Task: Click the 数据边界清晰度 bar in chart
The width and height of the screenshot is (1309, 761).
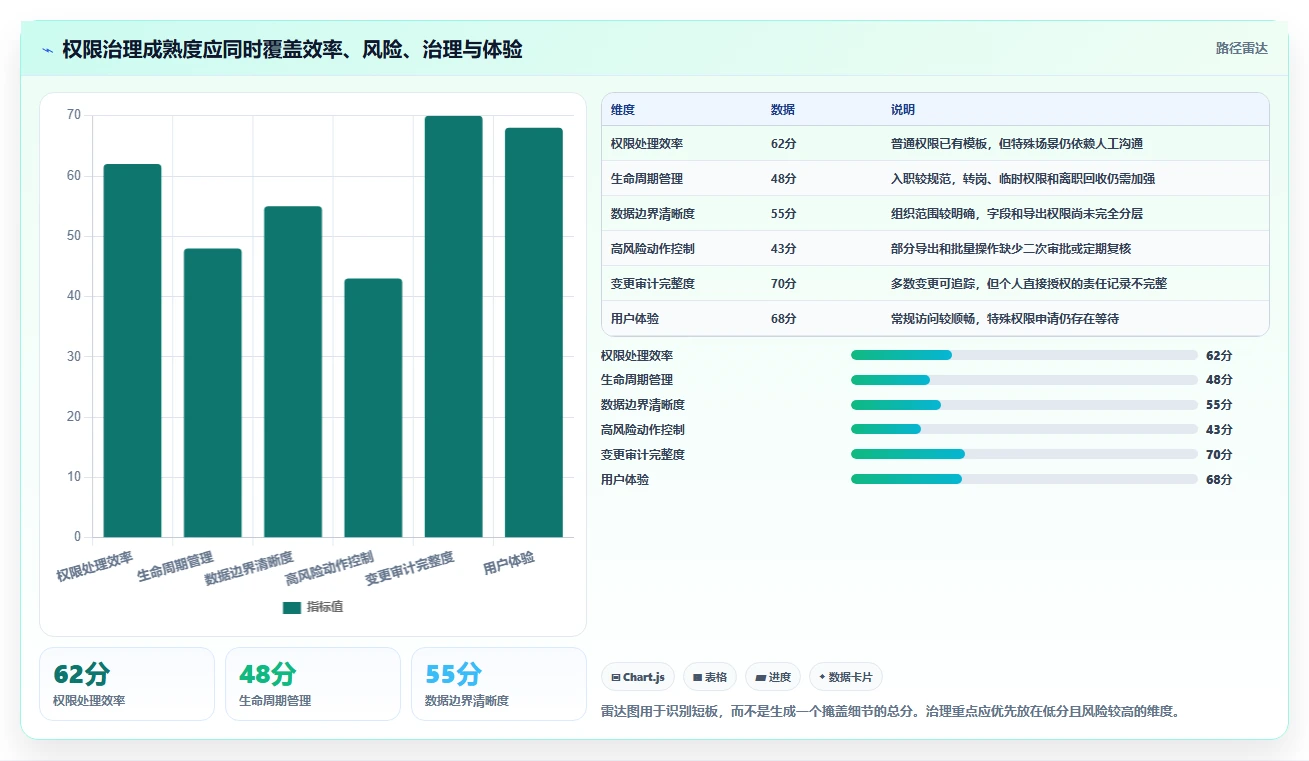Action: coord(293,372)
